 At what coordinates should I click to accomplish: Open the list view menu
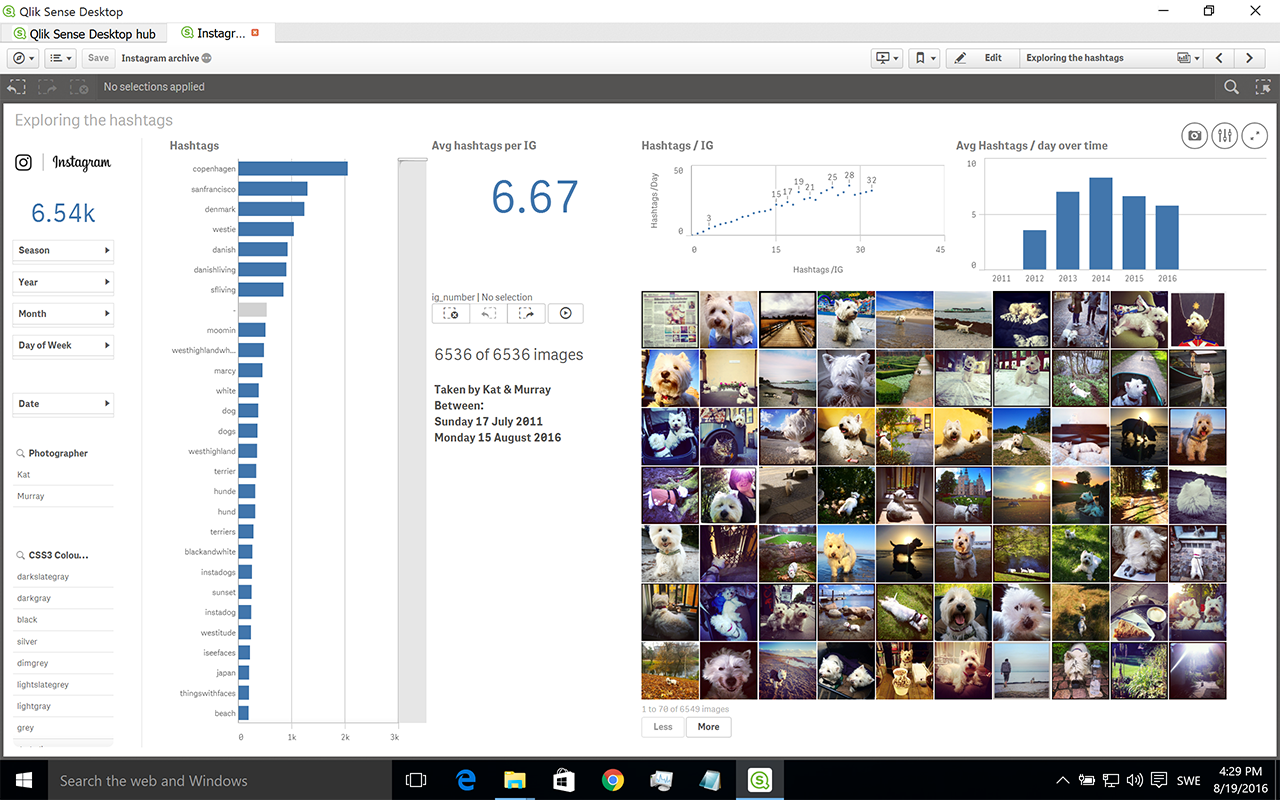pos(60,58)
